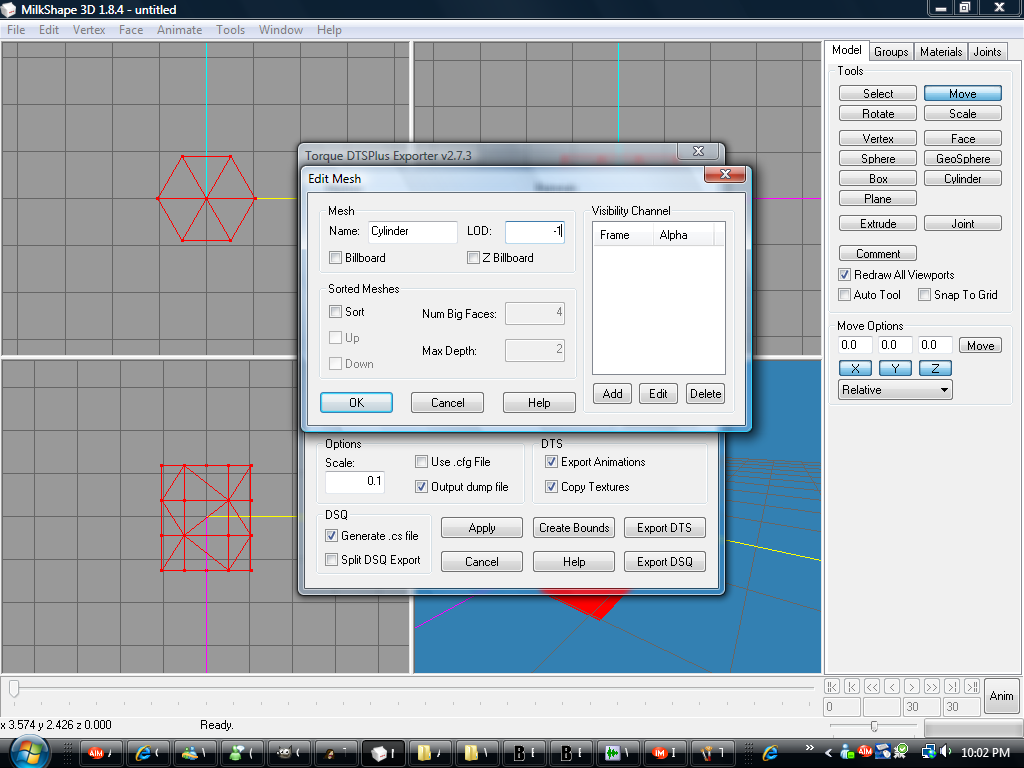Add a visibility channel frame
Screen dimensions: 1024x768
point(613,394)
